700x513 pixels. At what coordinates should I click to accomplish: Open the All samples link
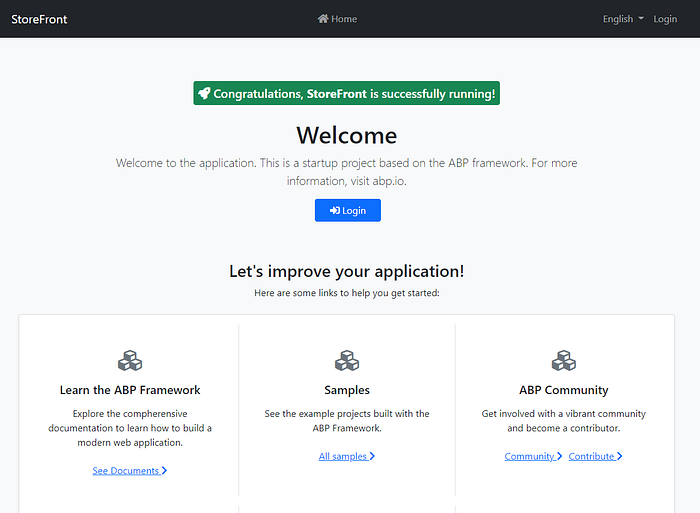(x=346, y=456)
